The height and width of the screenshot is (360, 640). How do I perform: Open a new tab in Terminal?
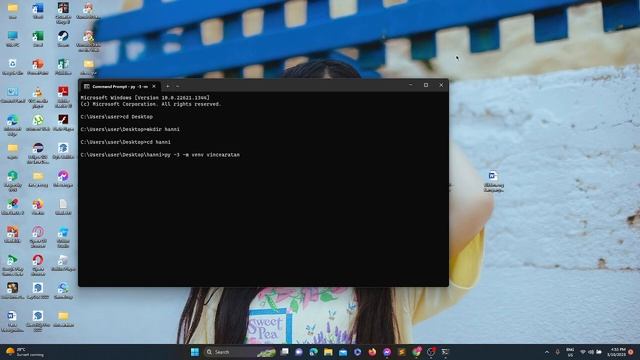[x=168, y=87]
